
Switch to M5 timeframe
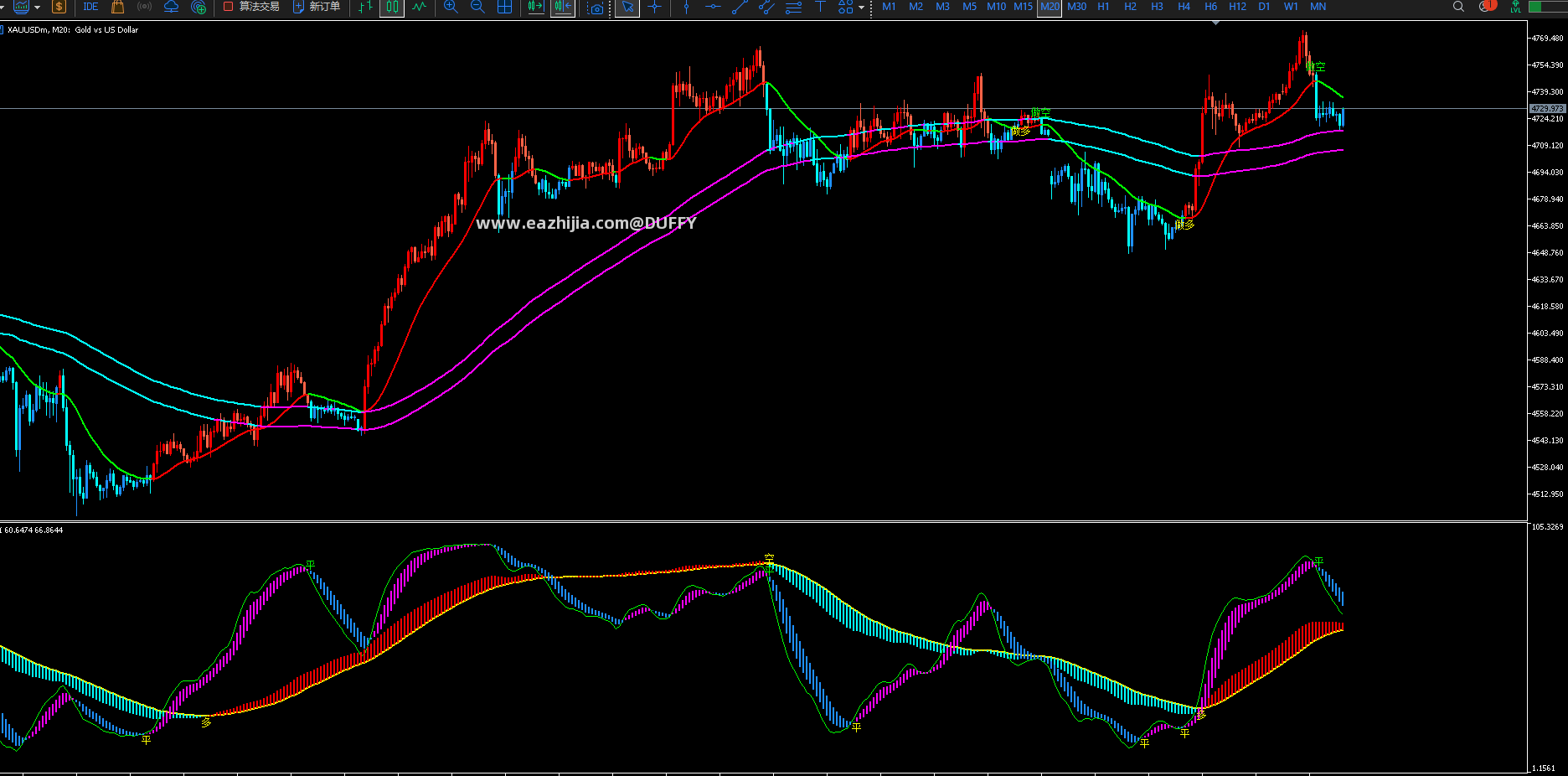[x=969, y=7]
